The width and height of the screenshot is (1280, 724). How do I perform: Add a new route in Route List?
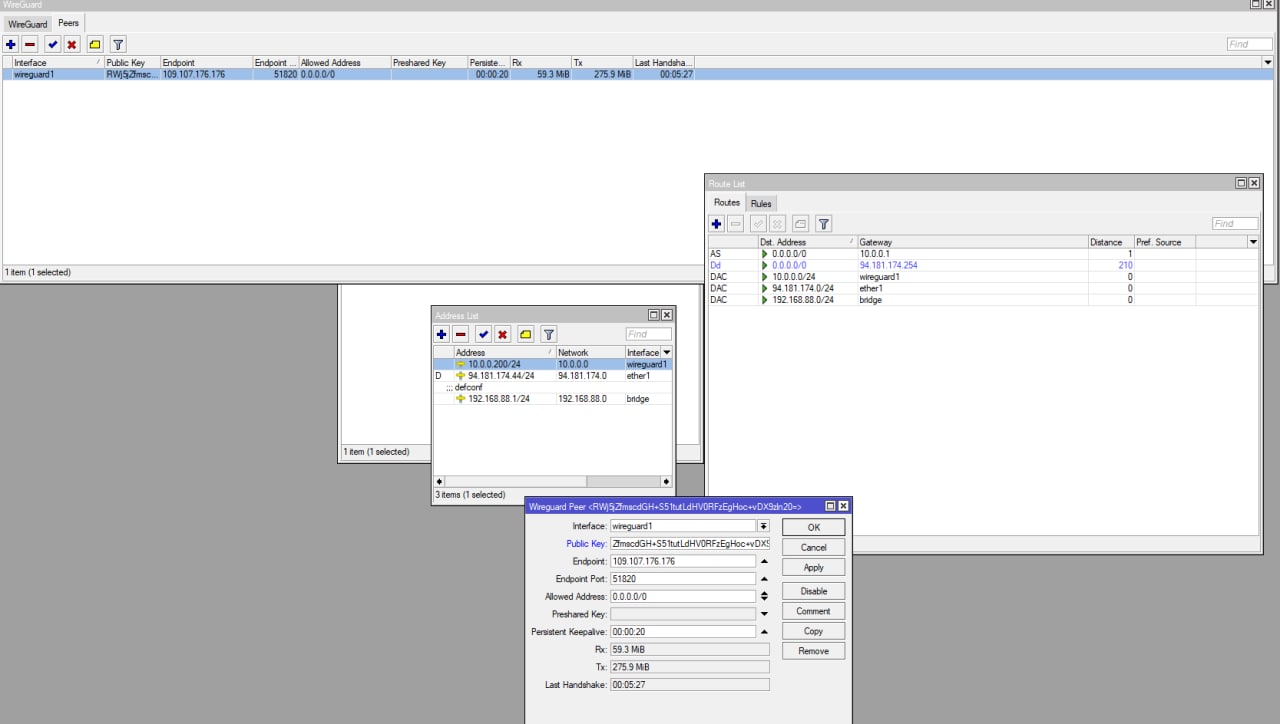point(716,224)
